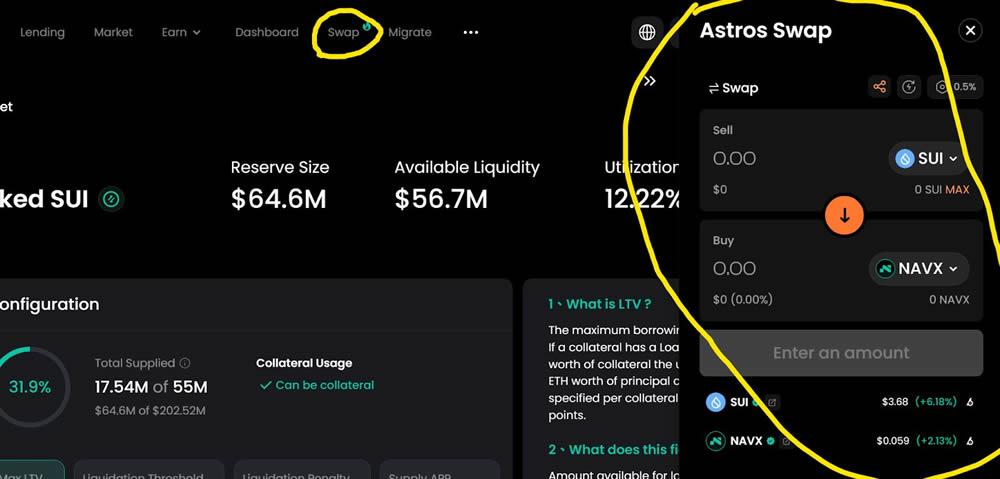Click the Enter an amount button
The image size is (1000, 479).
coord(841,353)
